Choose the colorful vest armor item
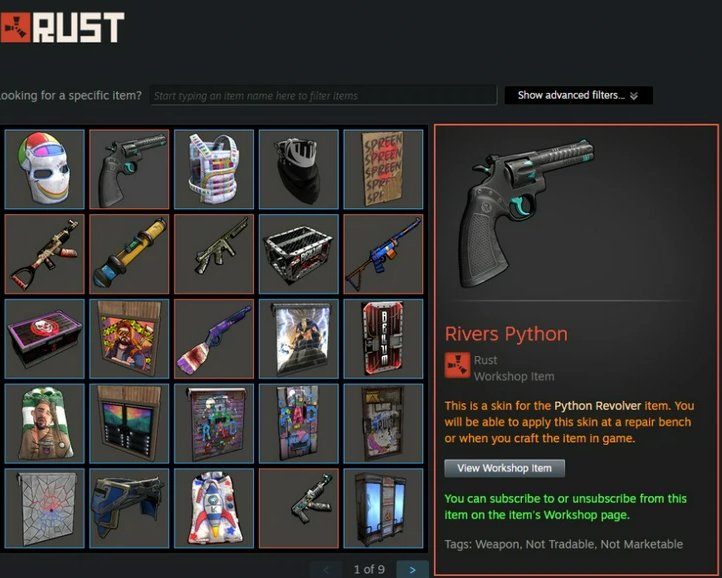 click(214, 169)
